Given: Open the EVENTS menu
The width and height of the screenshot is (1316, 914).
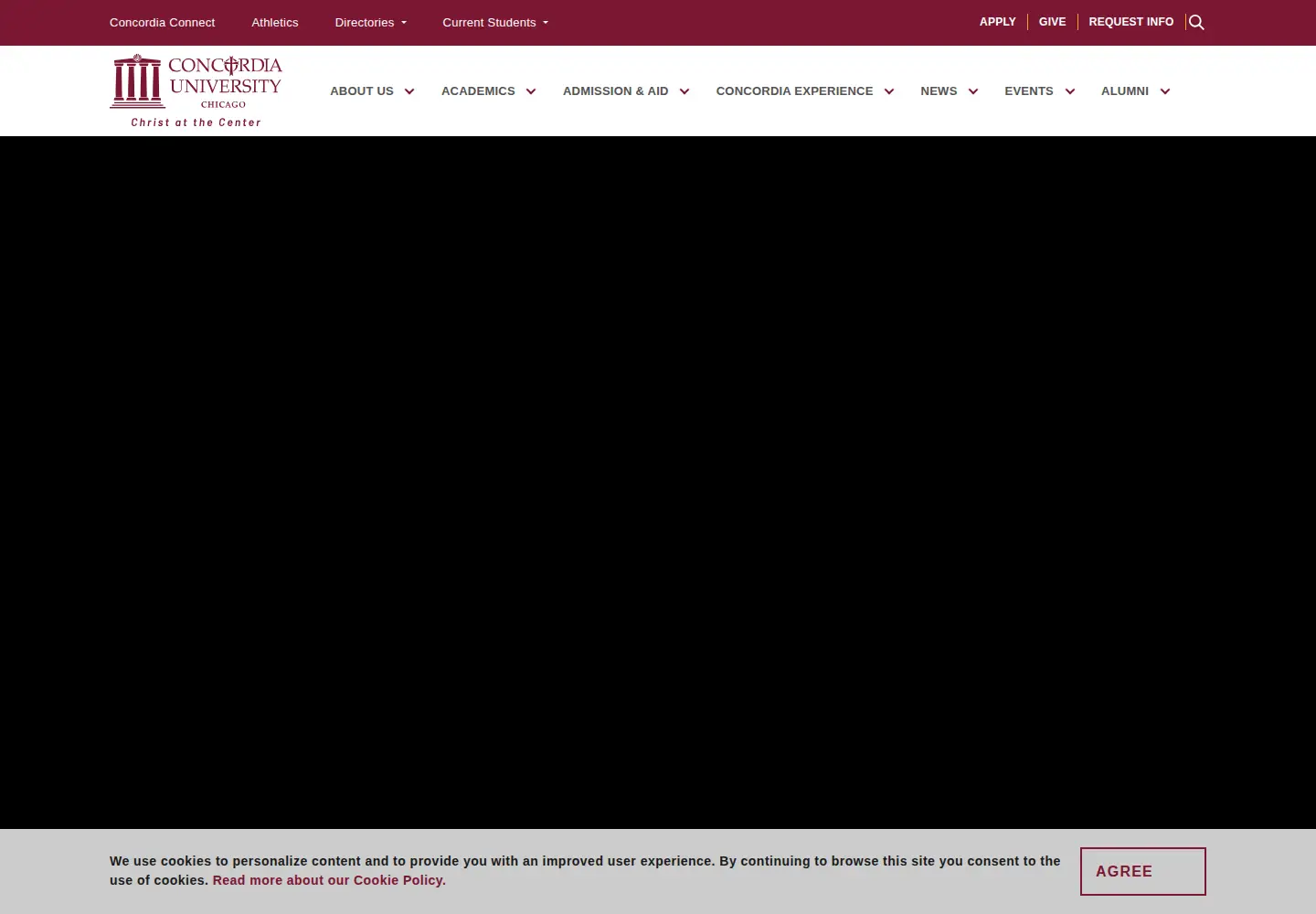Looking at the screenshot, I should click(x=1029, y=91).
